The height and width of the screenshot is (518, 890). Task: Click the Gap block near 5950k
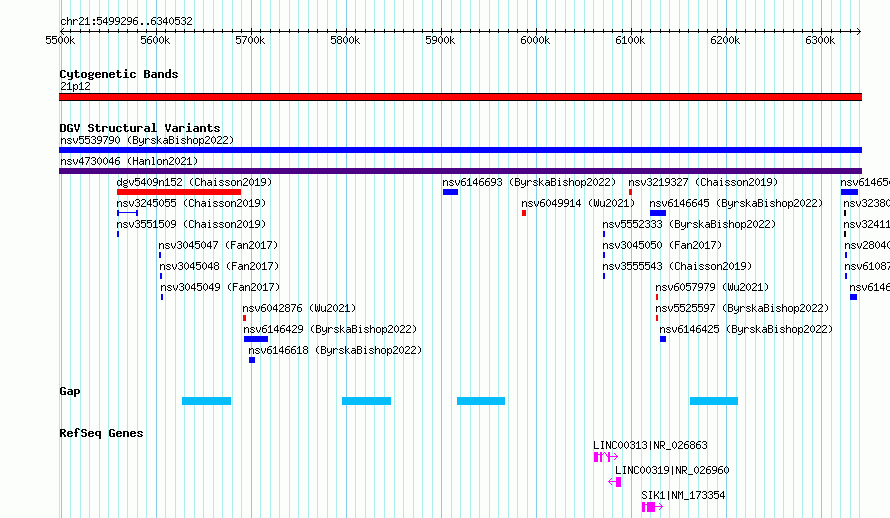(x=481, y=401)
